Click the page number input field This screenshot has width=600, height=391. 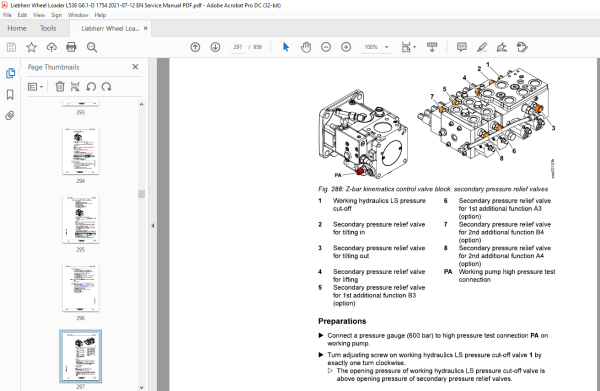238,47
